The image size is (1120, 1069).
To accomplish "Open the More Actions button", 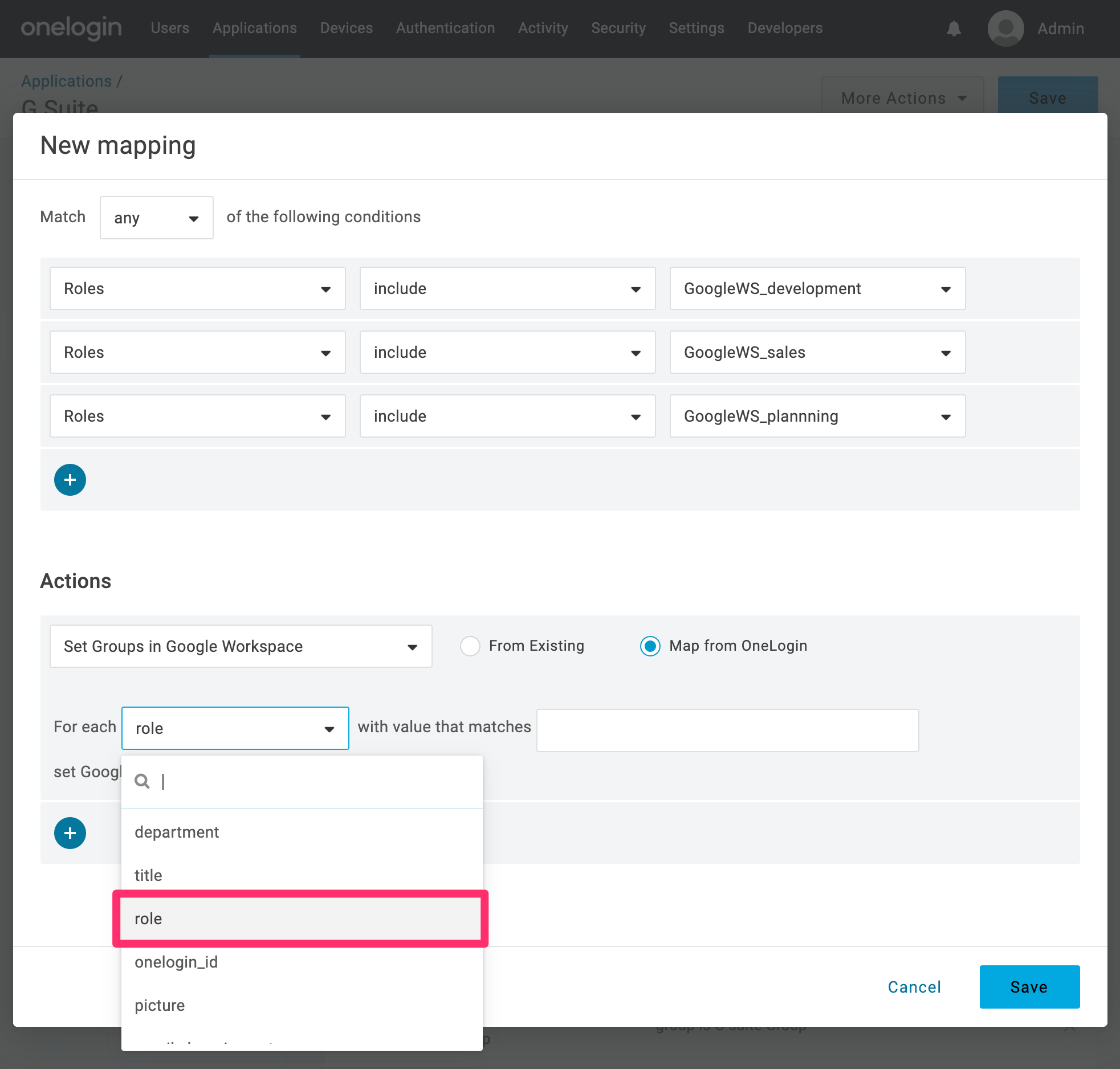I will [903, 95].
